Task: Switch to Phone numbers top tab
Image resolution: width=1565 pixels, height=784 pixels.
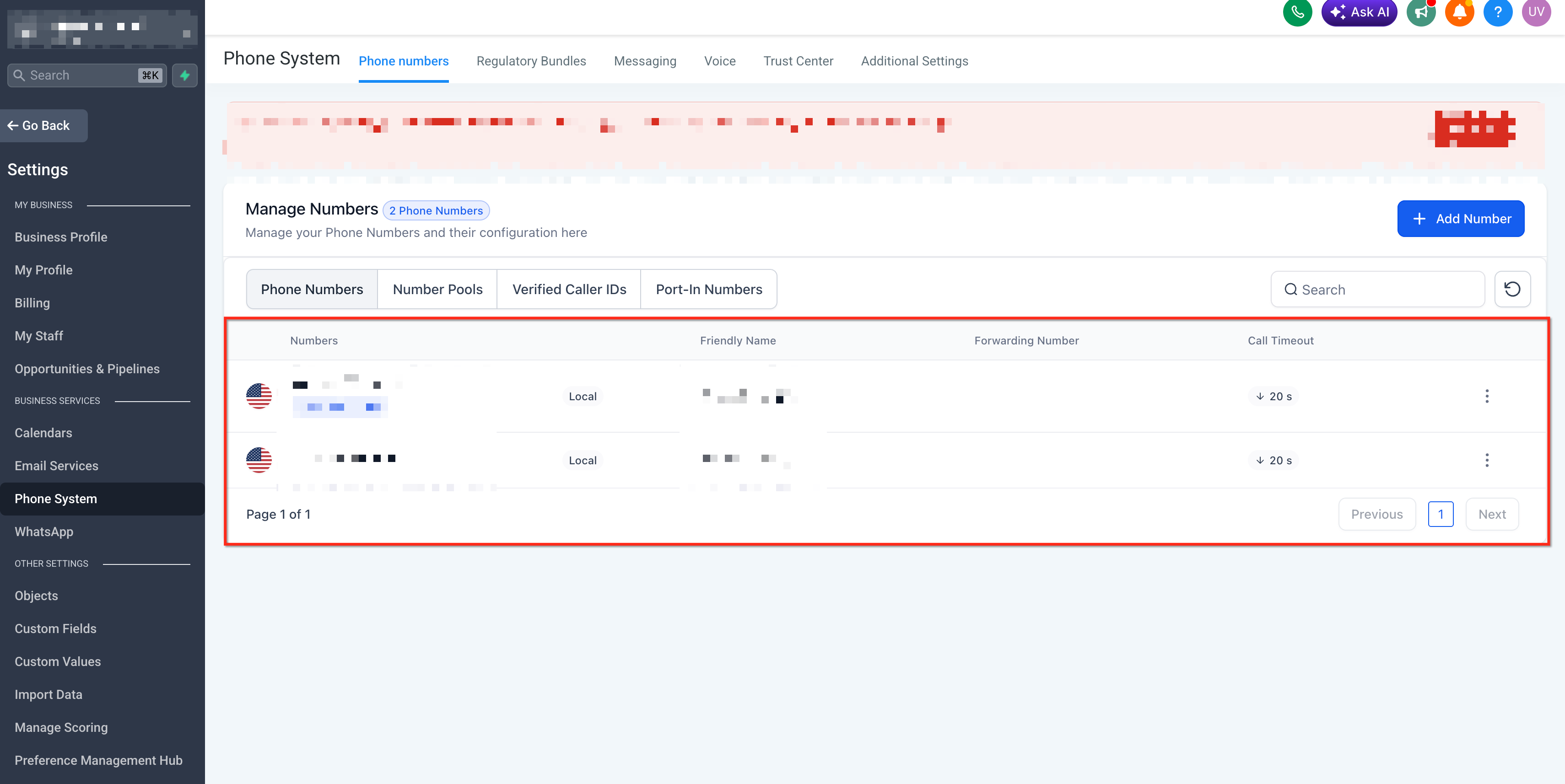Action: pyautogui.click(x=404, y=61)
